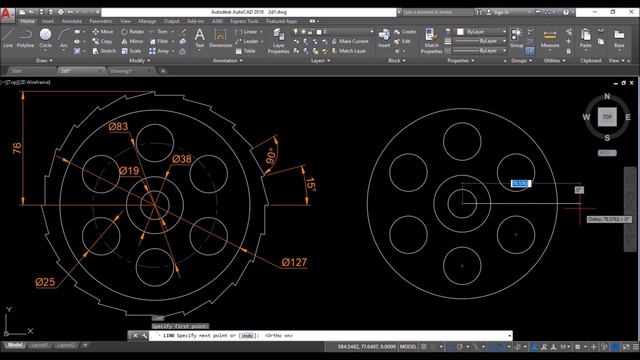Click Edit block button
This screenshot has width=640, height=360.
(x=402, y=41)
